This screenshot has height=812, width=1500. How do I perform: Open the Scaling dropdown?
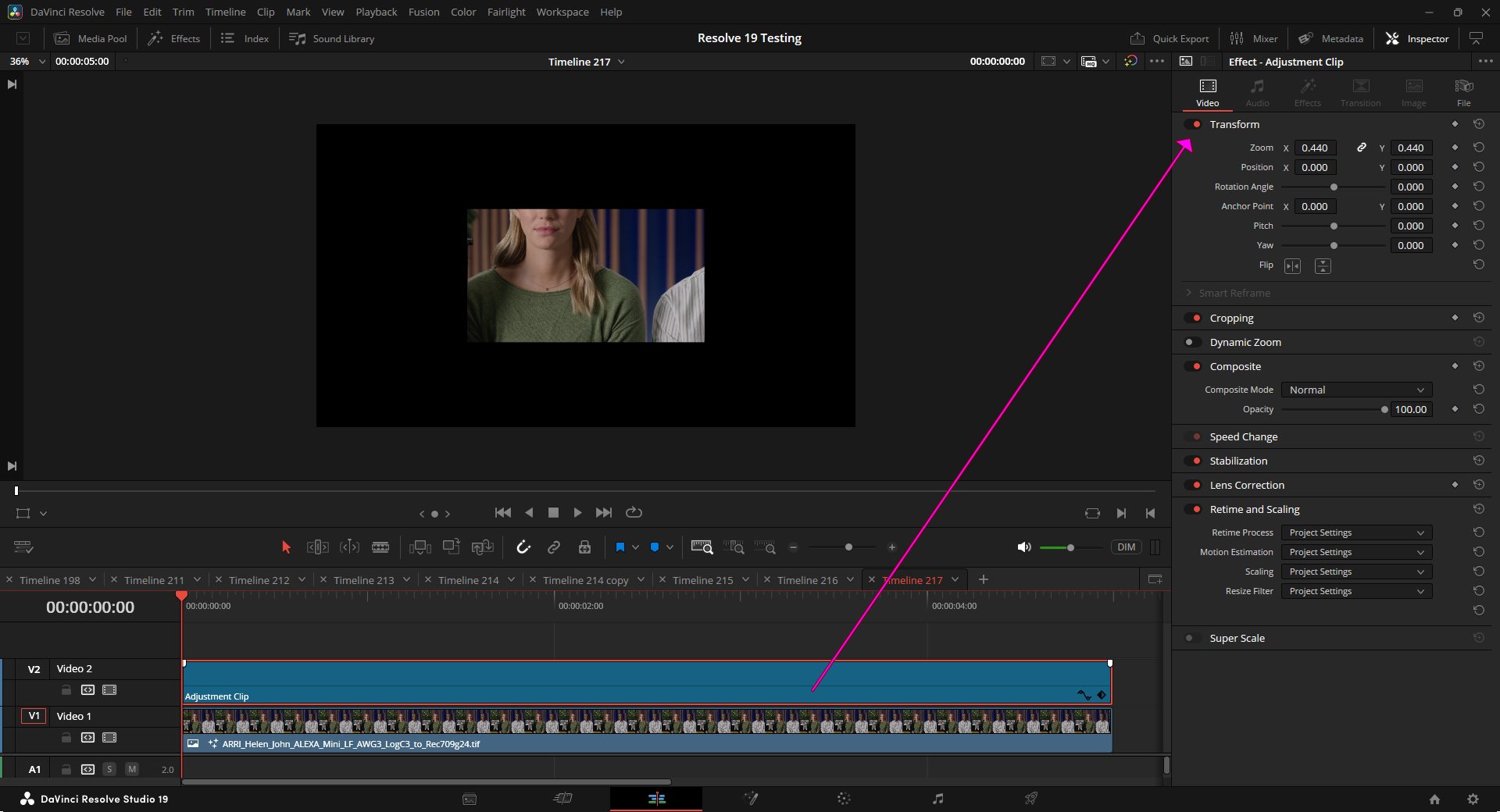[x=1356, y=572]
